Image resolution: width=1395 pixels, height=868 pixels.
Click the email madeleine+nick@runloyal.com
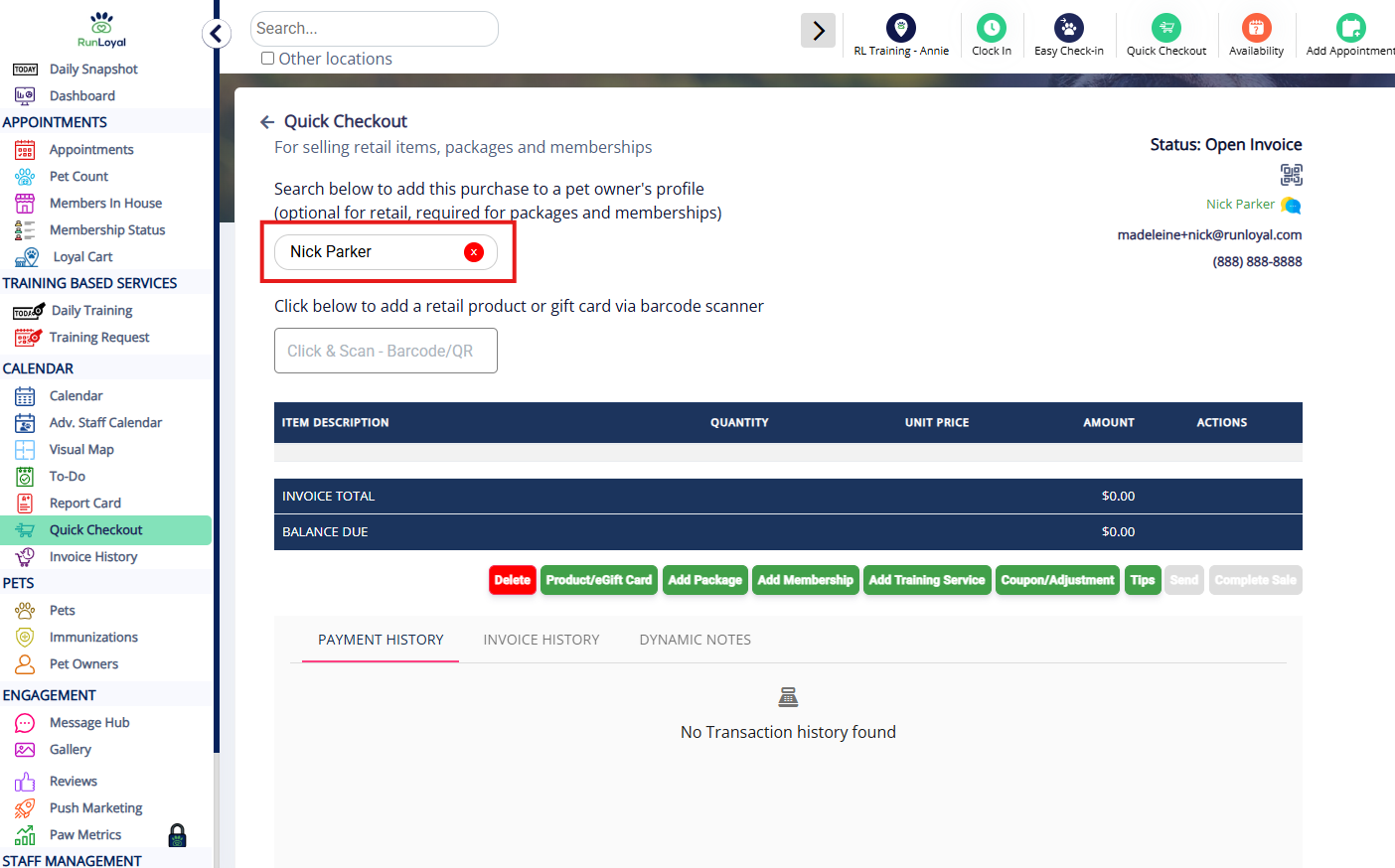click(1209, 235)
